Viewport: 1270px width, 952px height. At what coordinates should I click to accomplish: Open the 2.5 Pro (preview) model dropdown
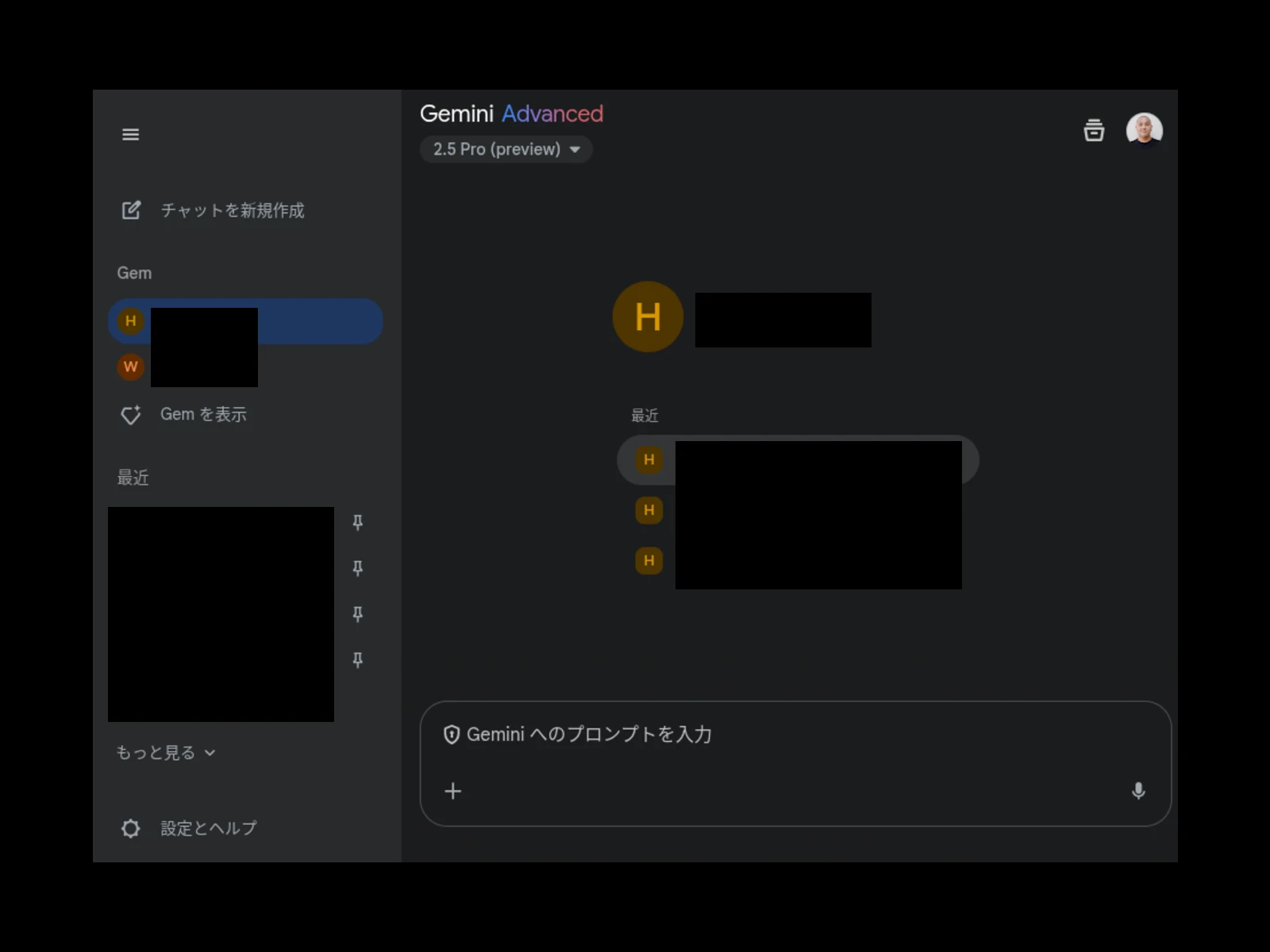coord(506,149)
